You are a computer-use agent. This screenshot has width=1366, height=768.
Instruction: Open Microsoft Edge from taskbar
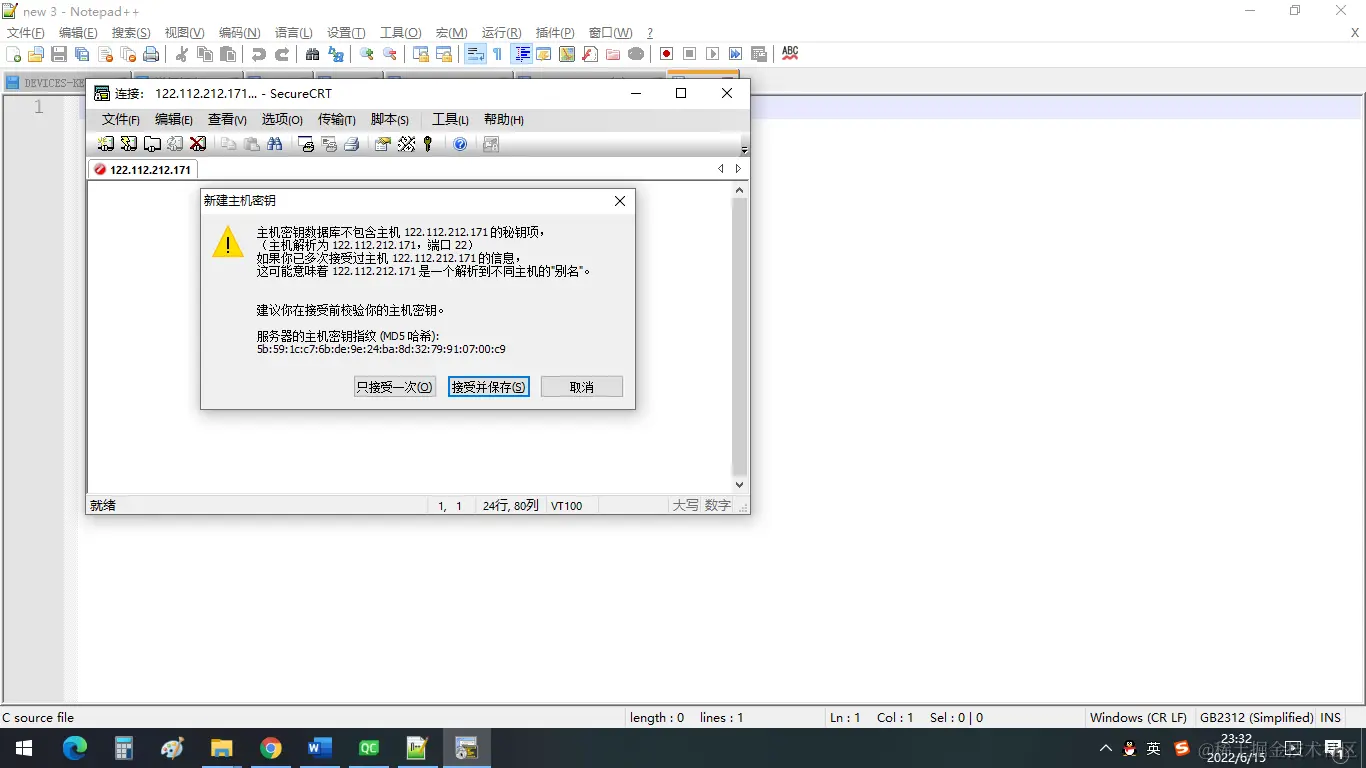pyautogui.click(x=75, y=748)
